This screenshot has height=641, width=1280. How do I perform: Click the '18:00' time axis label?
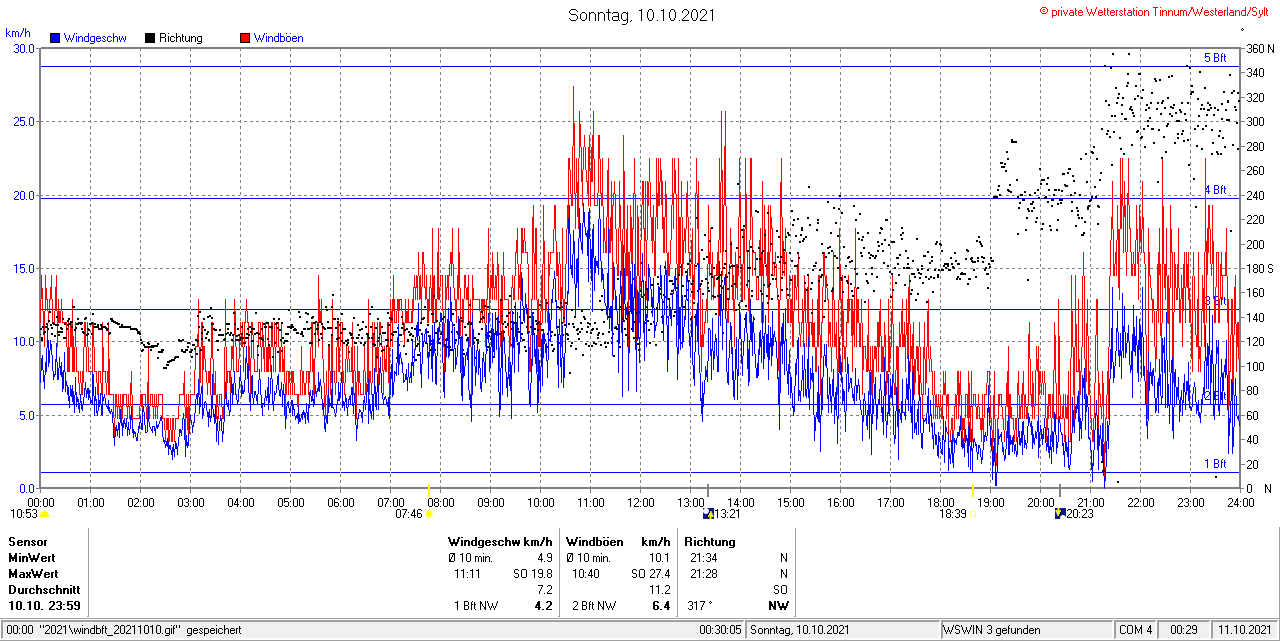pos(941,502)
